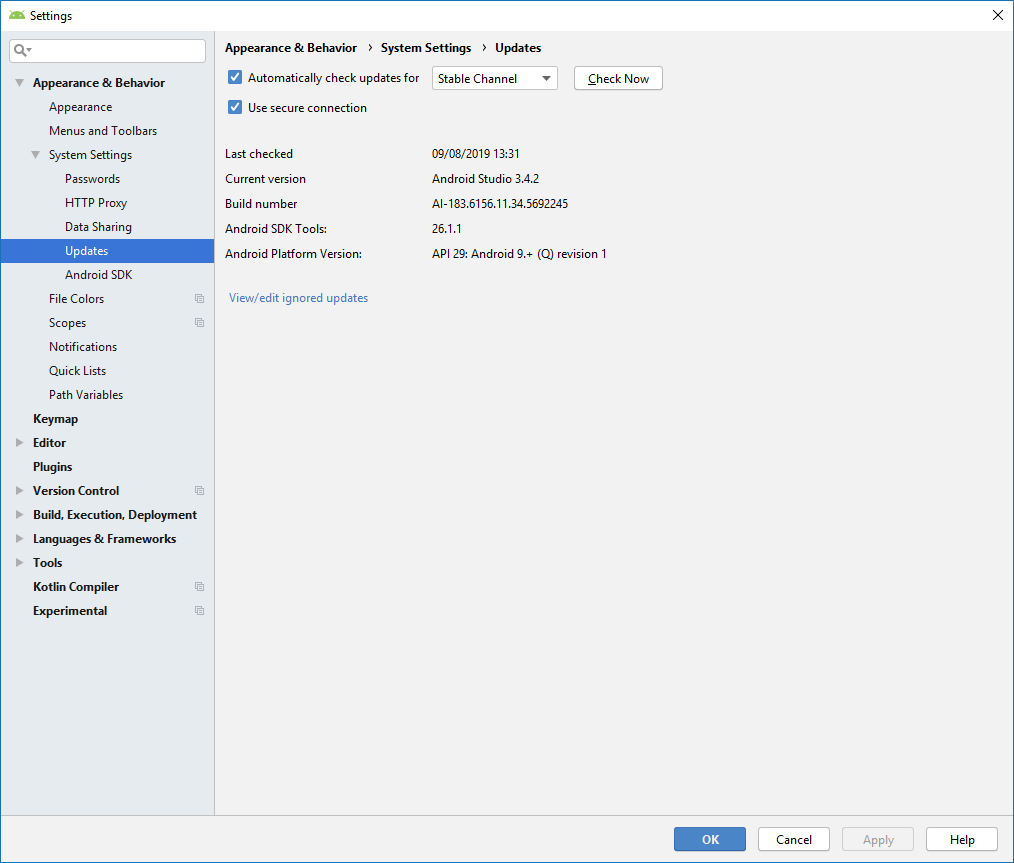Click the project-level icon beside Scopes
The width and height of the screenshot is (1014, 863).
coord(199,323)
